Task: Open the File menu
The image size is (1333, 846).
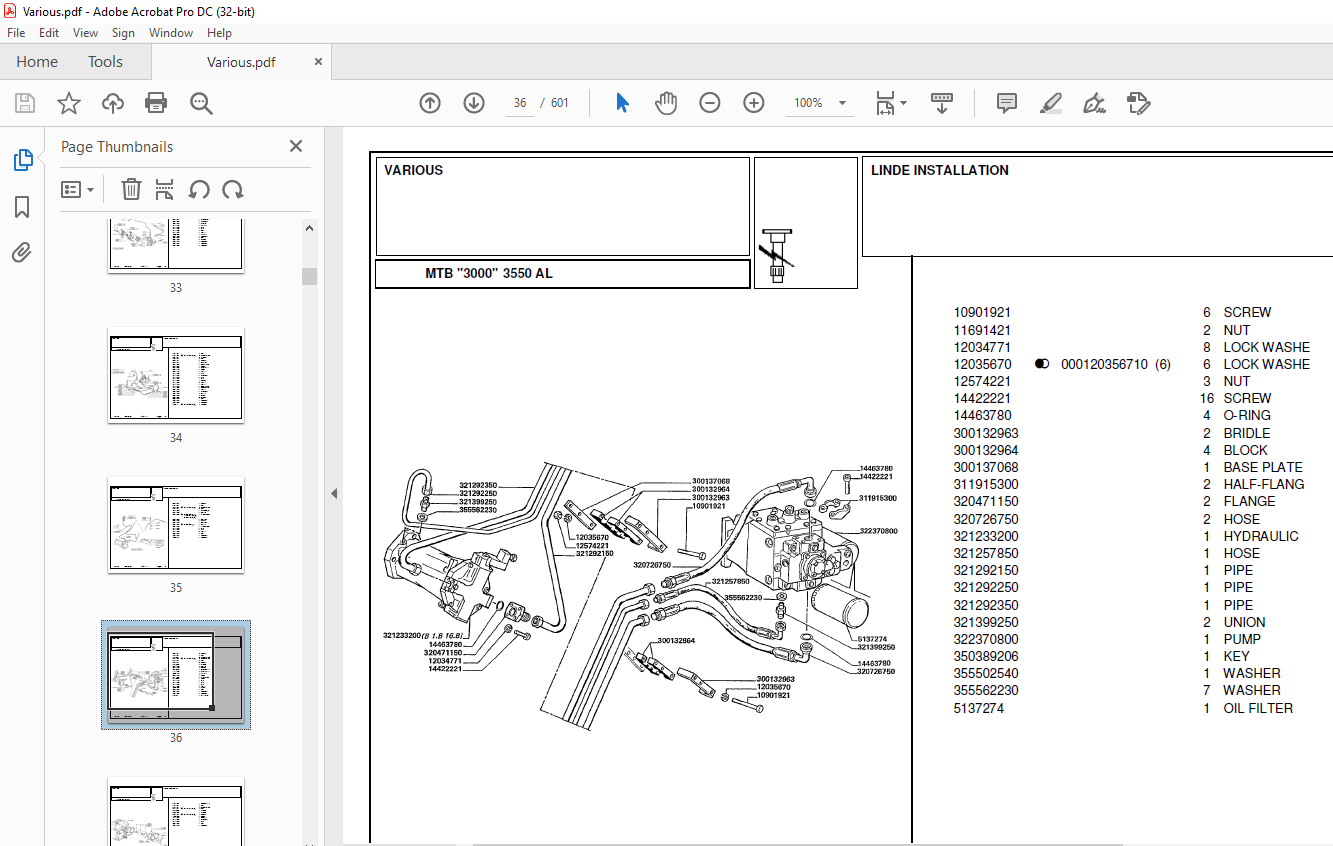Action: click(16, 33)
